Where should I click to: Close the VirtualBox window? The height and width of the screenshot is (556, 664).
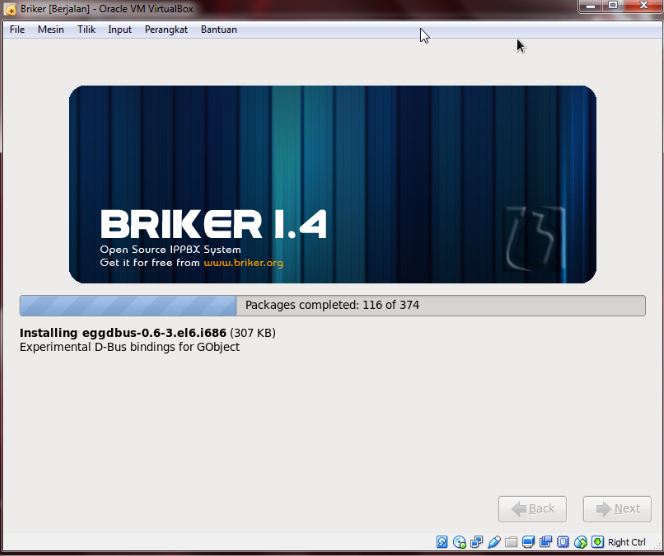643,6
